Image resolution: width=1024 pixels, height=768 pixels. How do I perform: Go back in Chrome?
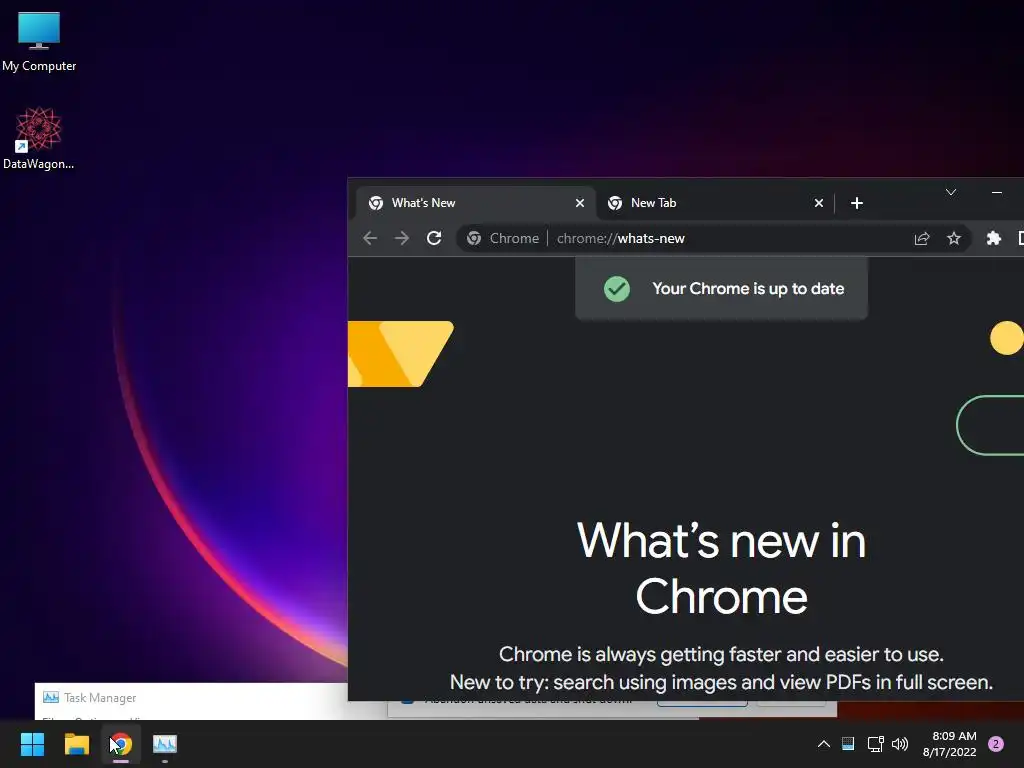(370, 238)
